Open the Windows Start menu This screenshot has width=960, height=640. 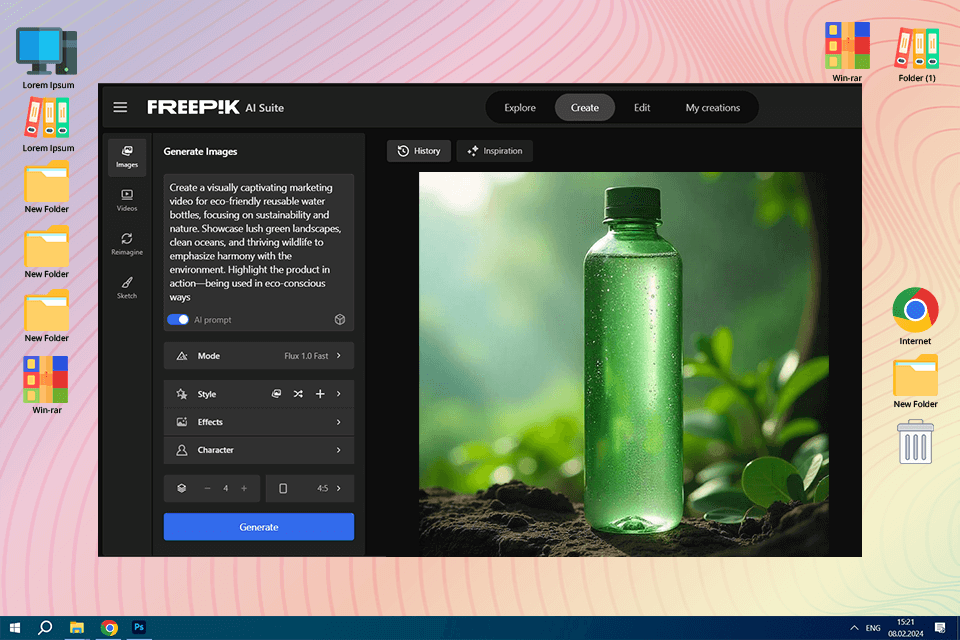15,628
